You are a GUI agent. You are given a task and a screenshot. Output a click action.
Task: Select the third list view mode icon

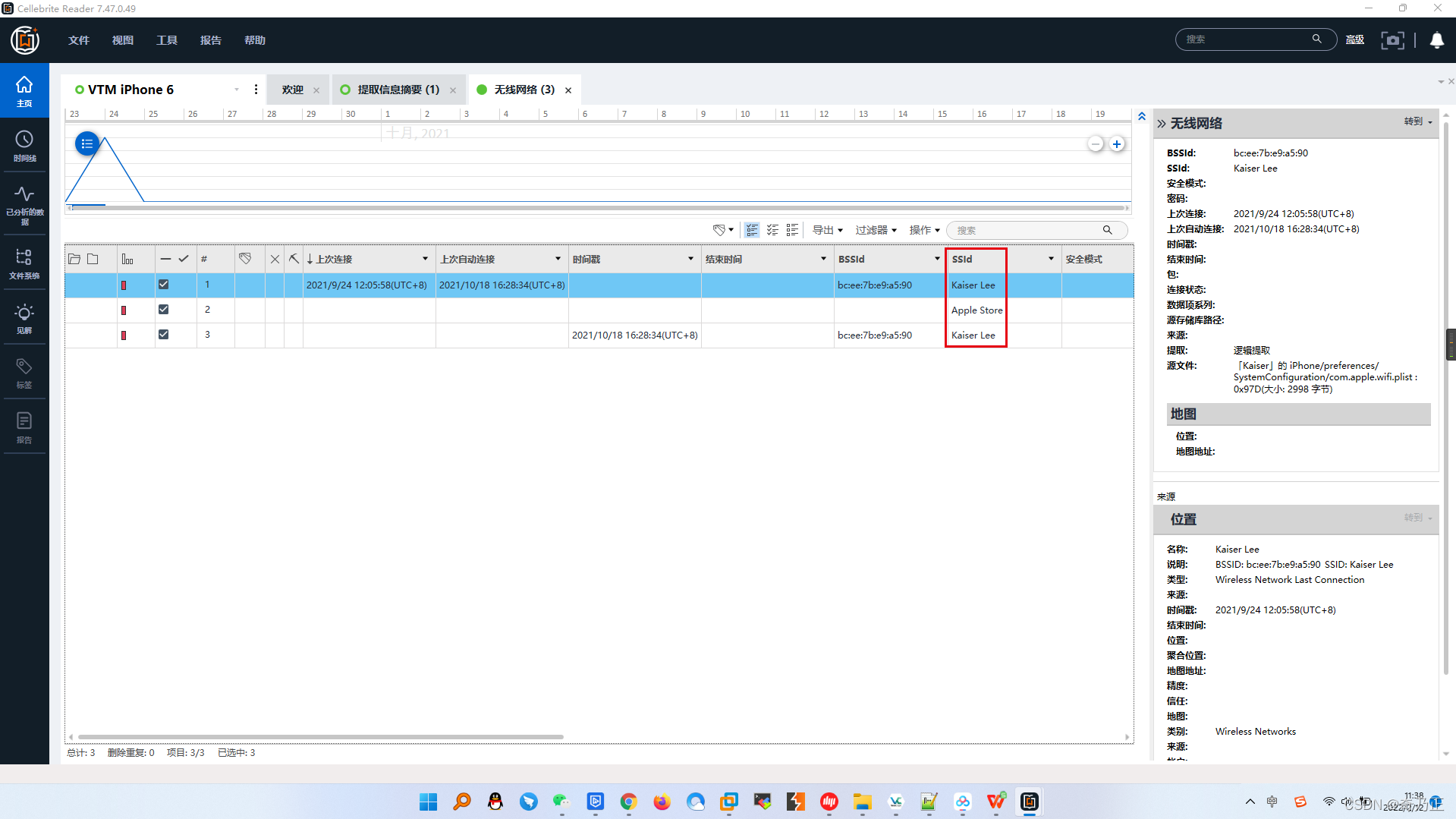(792, 230)
